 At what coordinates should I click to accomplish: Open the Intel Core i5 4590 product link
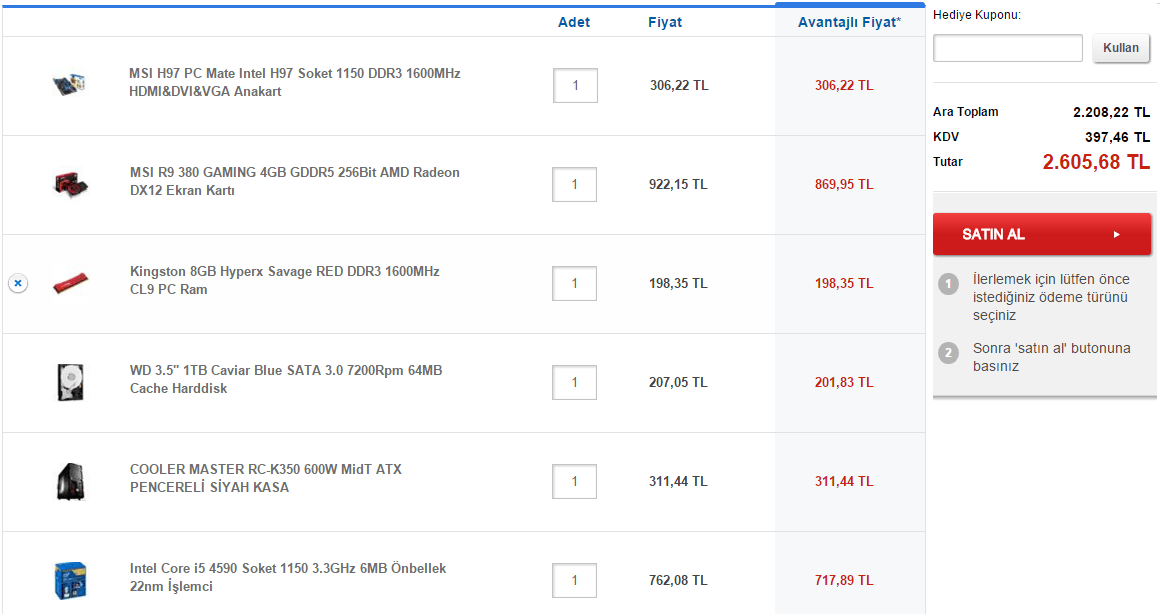click(288, 577)
